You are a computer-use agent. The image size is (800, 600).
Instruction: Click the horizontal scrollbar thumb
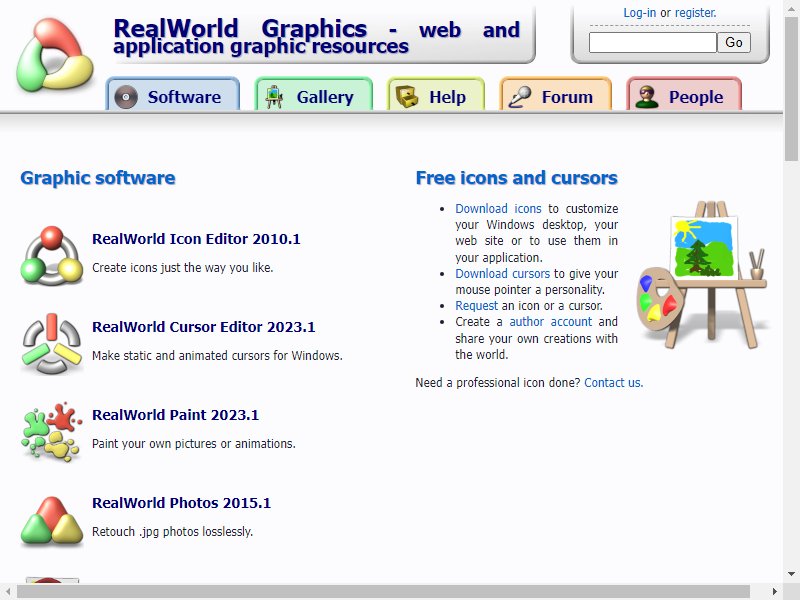384,592
